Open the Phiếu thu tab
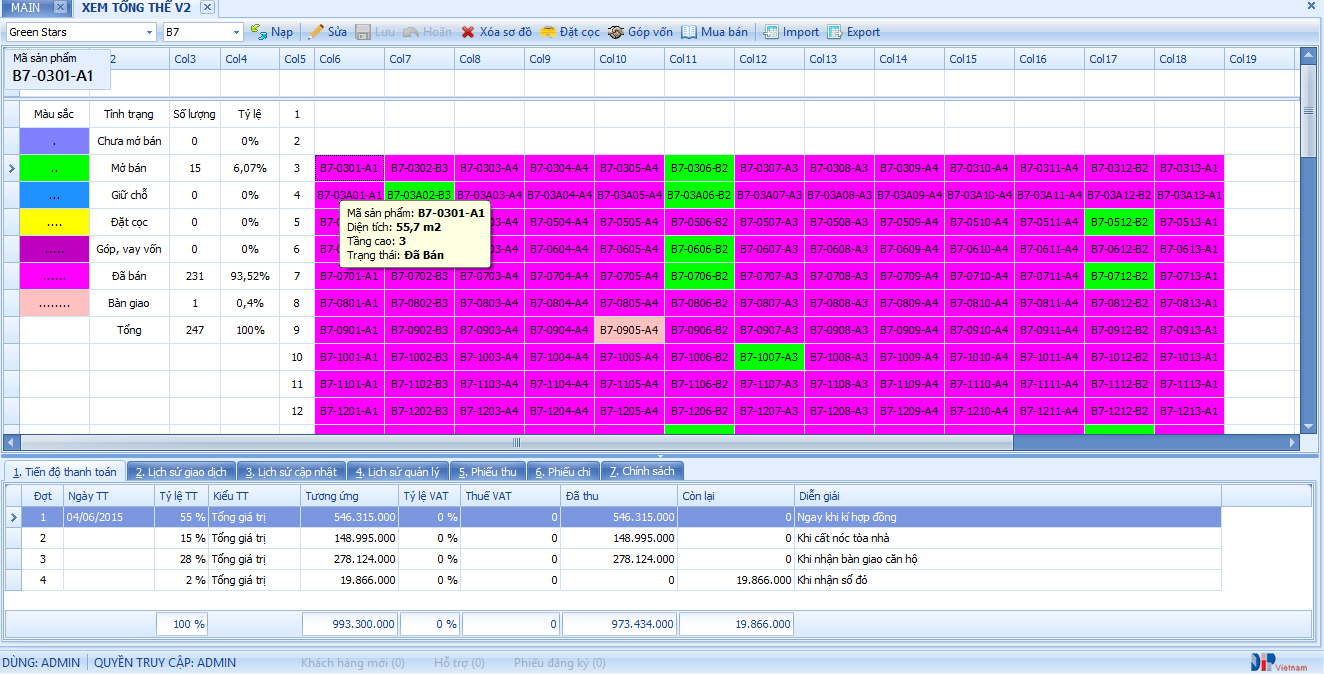The width and height of the screenshot is (1324, 674). 487,471
